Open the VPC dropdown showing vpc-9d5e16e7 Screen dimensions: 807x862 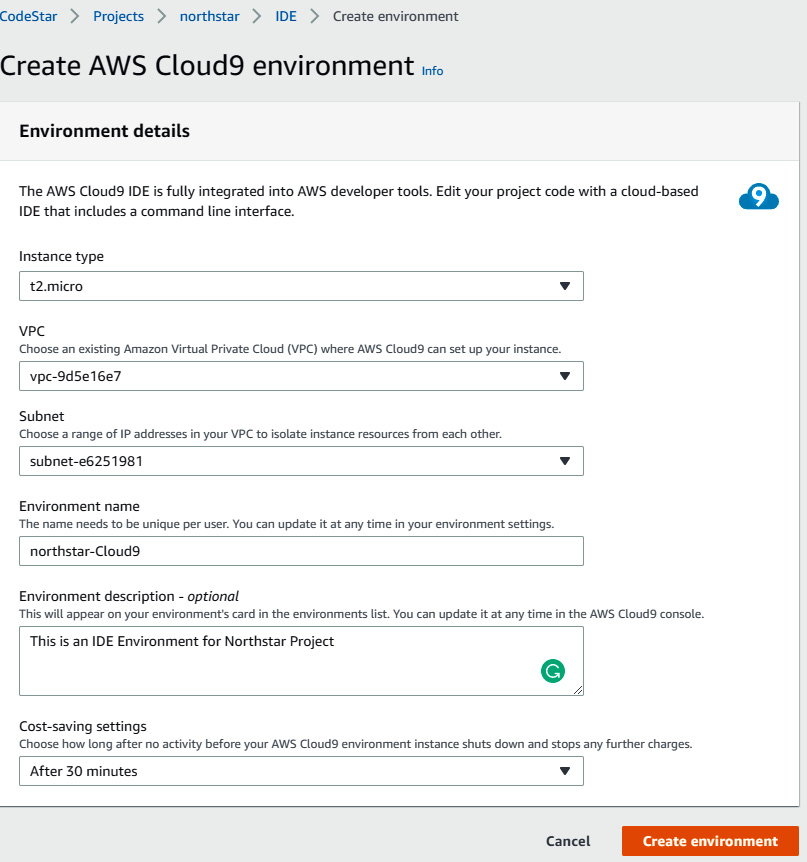(301, 376)
